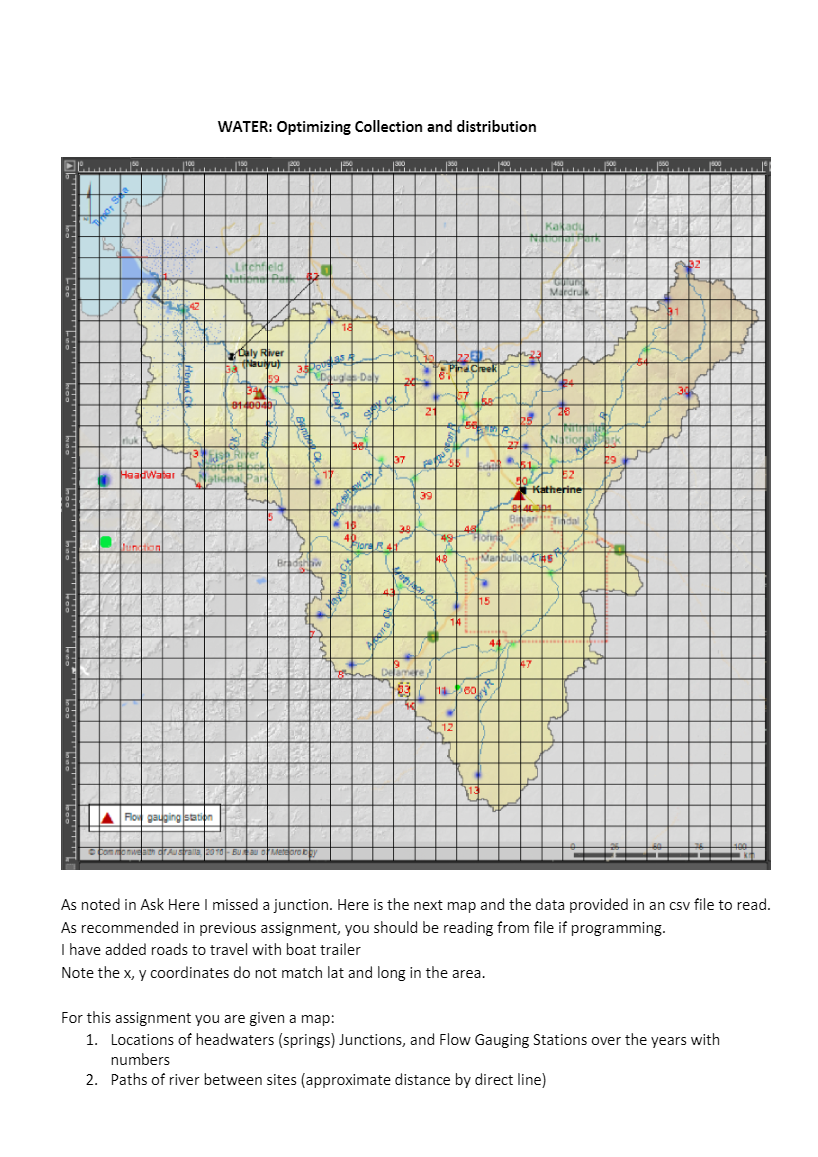Viewport: 818px width, 1157px height.
Task: Click the blue highway marker above Pine Creek
Action: coord(476,356)
